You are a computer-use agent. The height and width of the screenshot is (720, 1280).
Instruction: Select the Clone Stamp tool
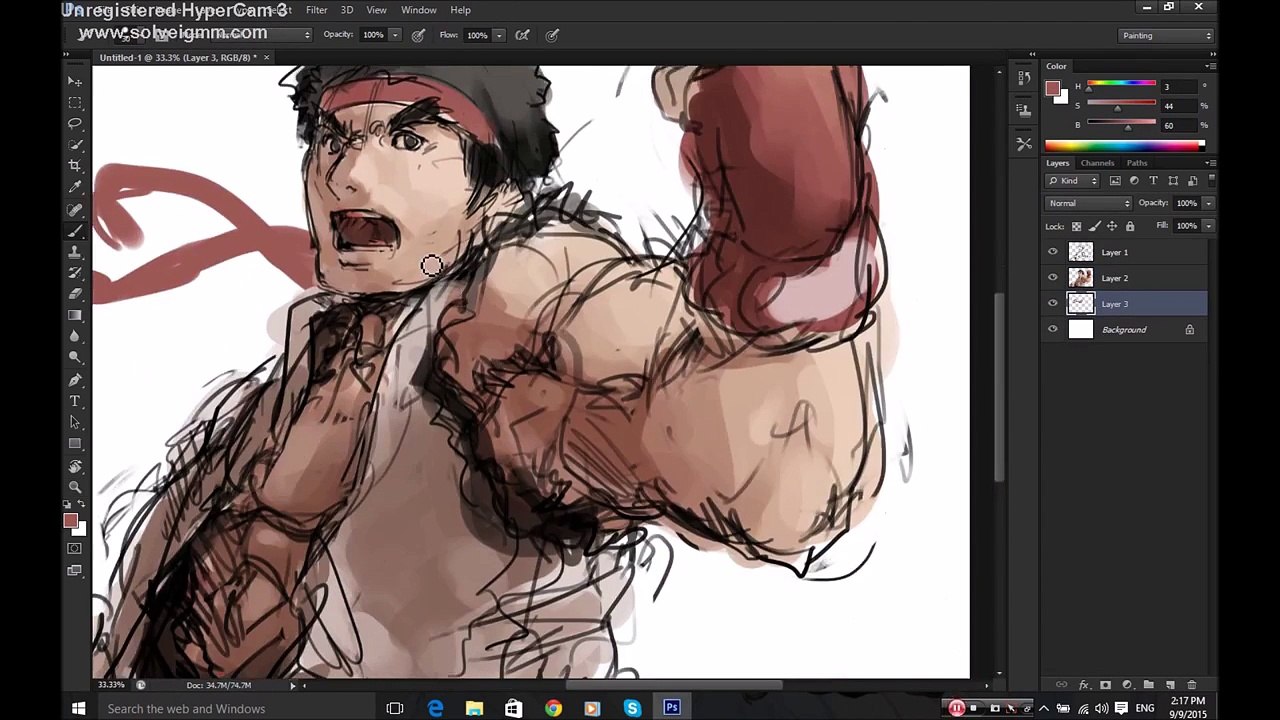(75, 251)
